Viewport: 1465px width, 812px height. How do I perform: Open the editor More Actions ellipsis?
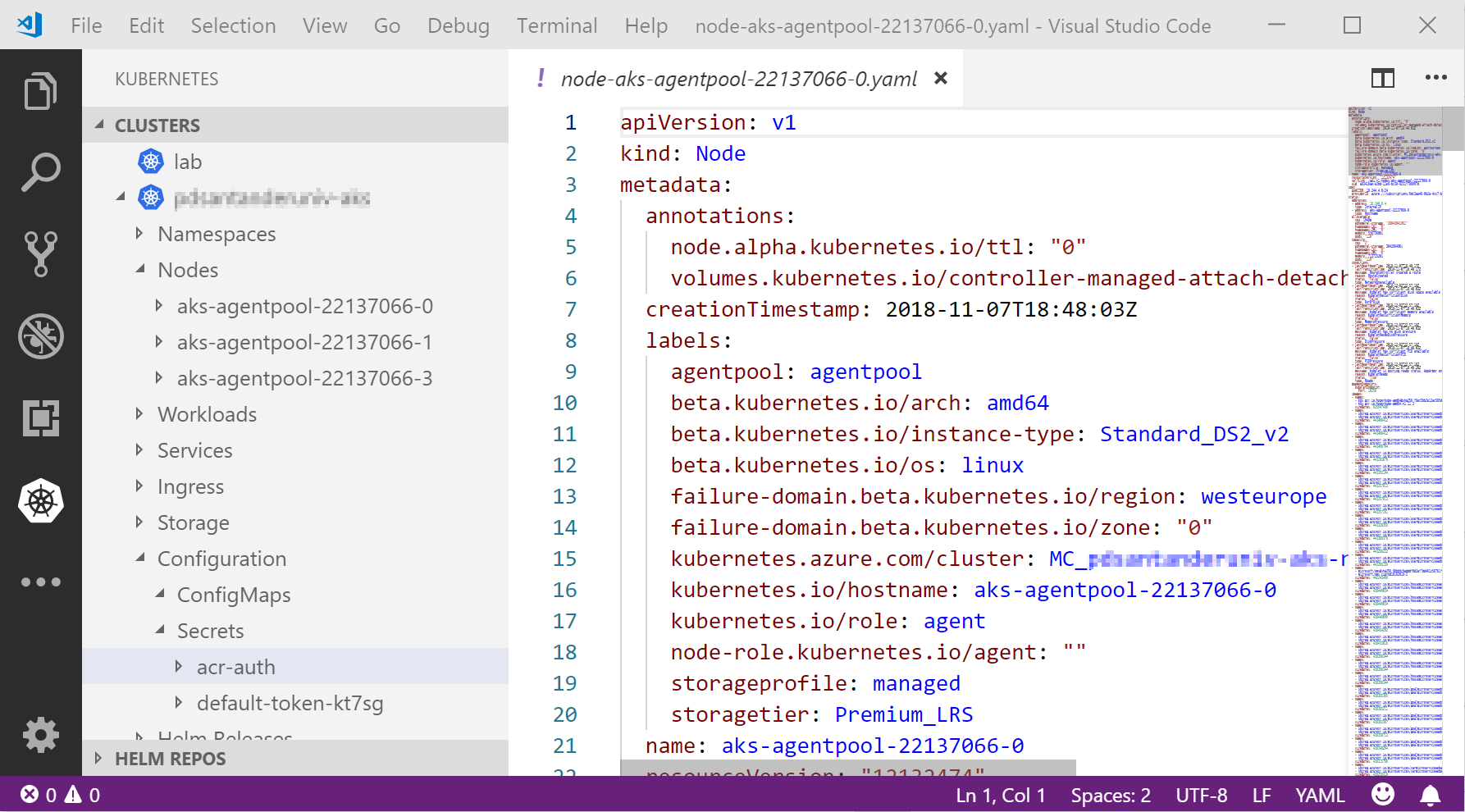tap(1436, 78)
